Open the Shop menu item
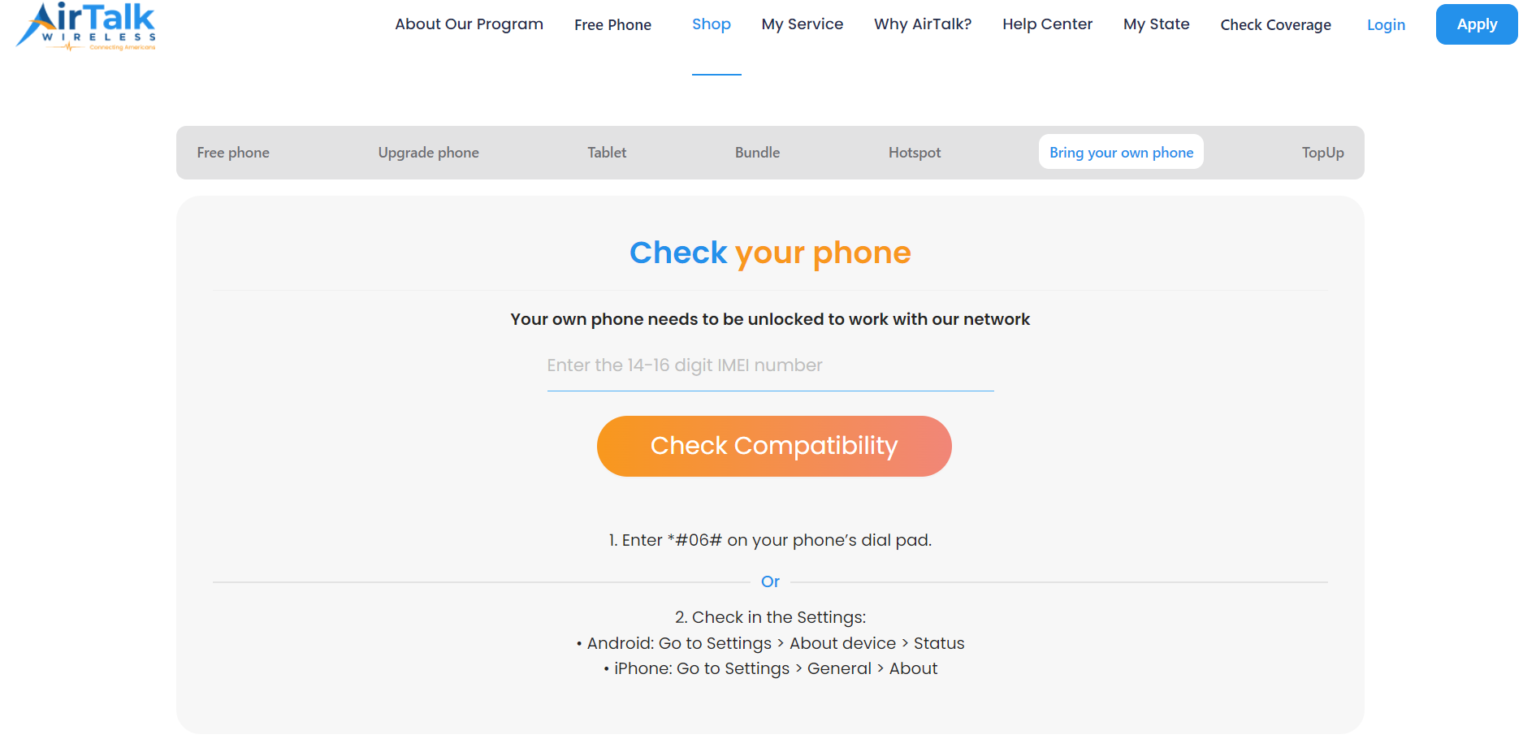 pos(711,24)
